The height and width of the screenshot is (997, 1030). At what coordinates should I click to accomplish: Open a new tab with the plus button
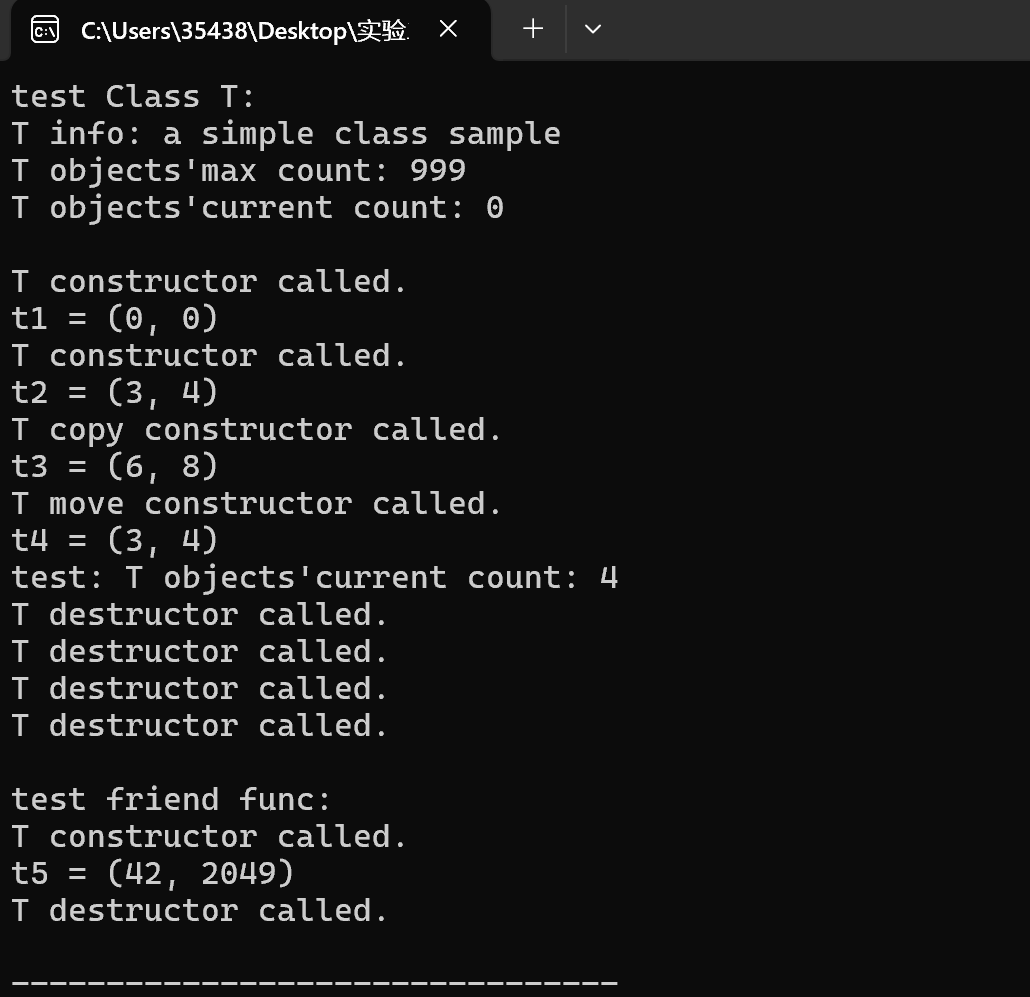[x=533, y=30]
